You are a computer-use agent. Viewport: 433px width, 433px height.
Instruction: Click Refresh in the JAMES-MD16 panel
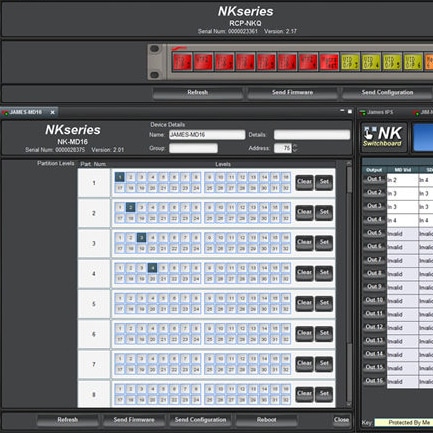coord(67,420)
